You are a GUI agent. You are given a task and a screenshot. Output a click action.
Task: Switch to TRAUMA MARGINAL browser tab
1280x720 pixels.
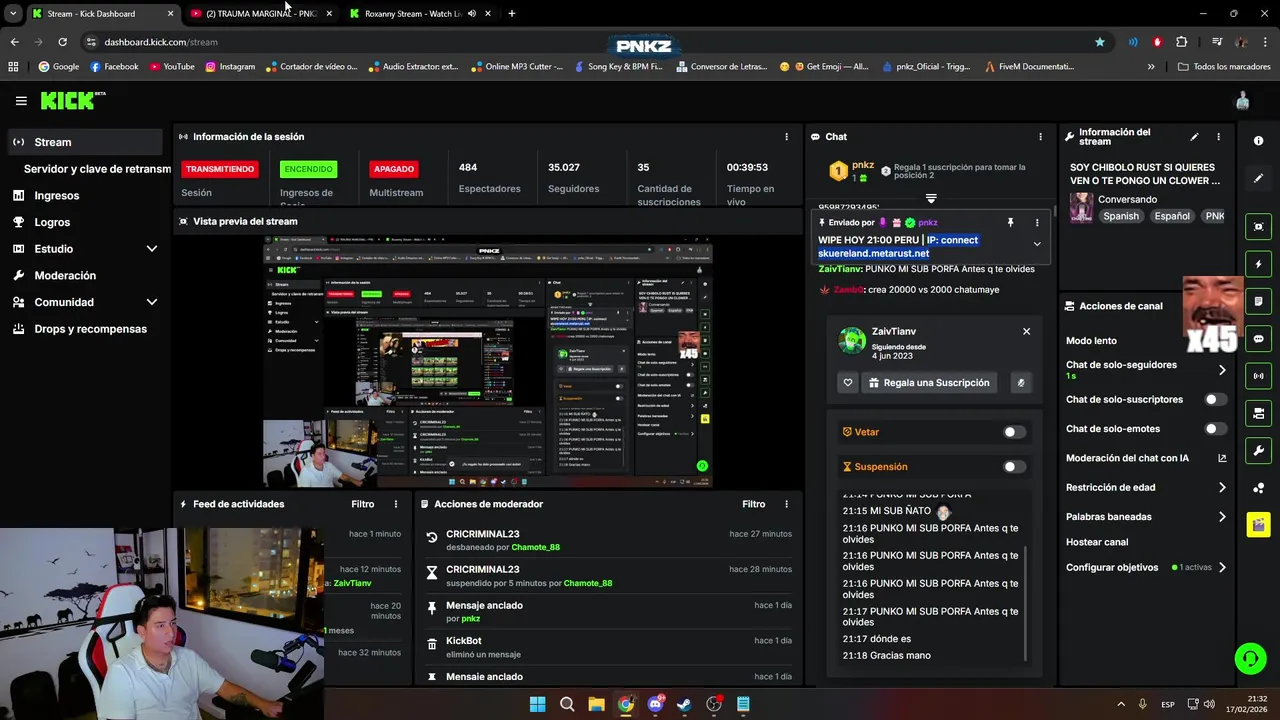(262, 14)
